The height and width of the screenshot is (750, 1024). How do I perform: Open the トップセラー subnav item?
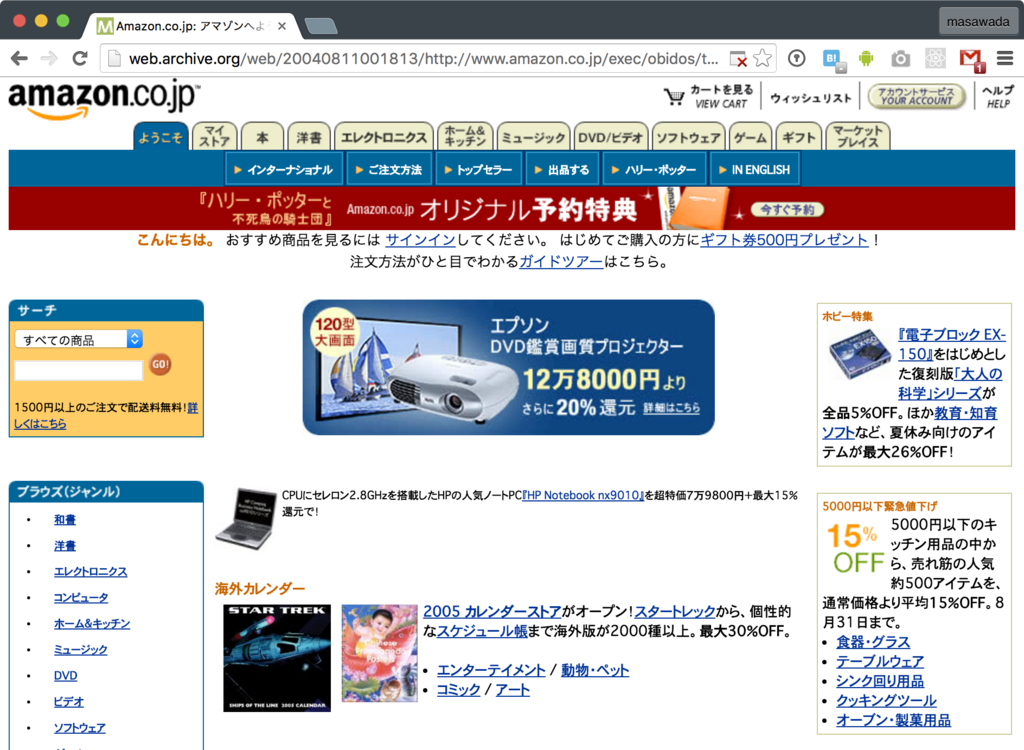coord(478,170)
